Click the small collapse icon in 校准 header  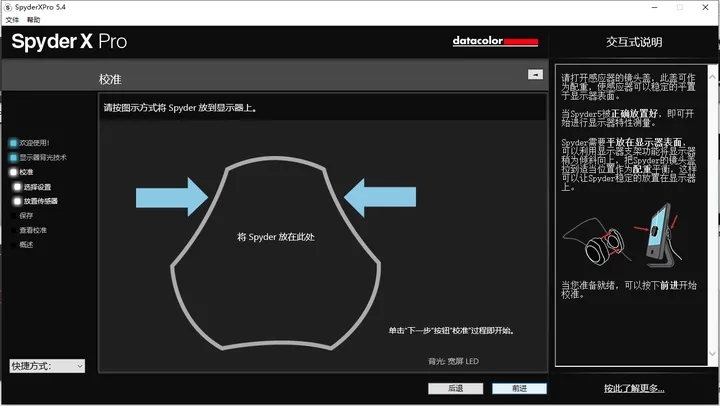[535, 74]
